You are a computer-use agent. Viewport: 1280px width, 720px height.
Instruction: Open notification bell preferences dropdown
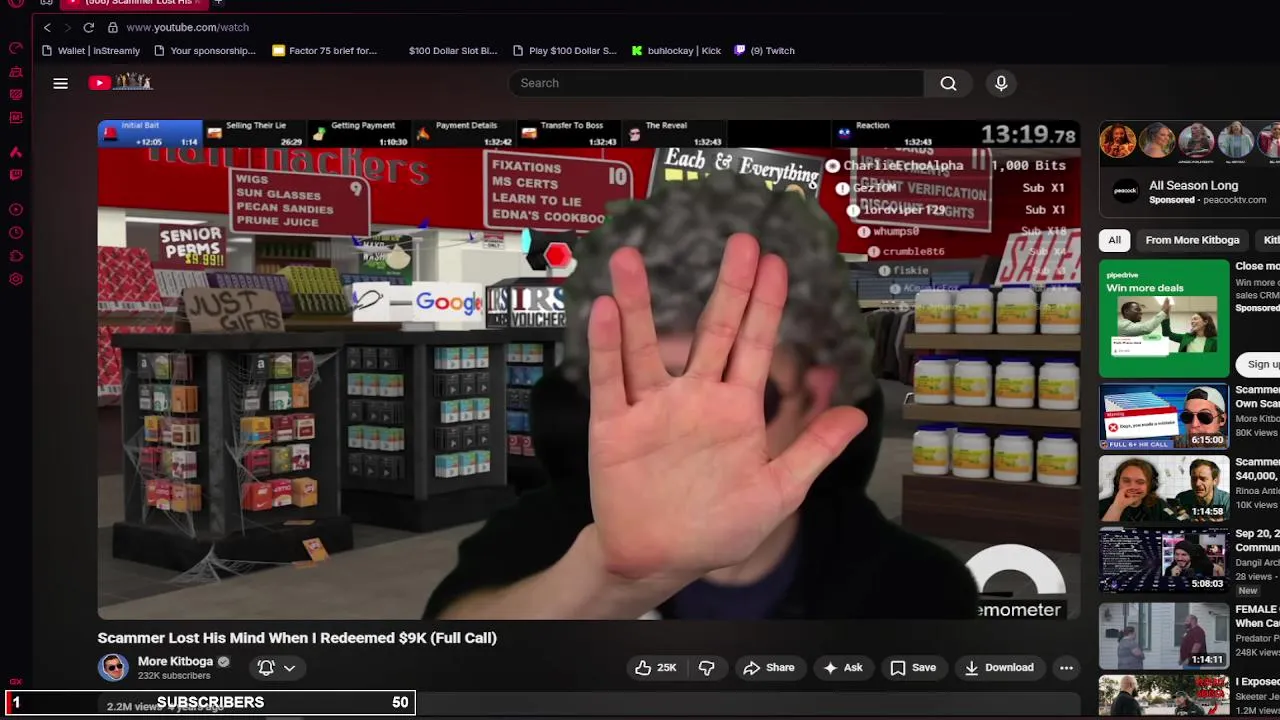click(x=277, y=667)
